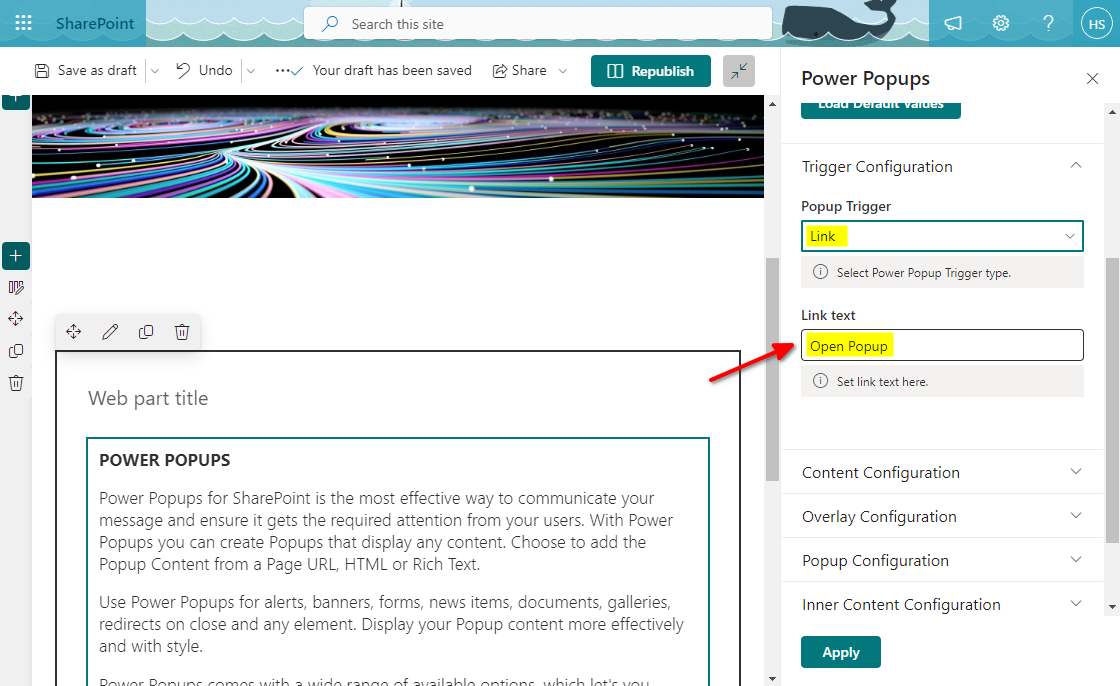Click the Undo button
This screenshot has height=686, width=1120.
click(204, 70)
